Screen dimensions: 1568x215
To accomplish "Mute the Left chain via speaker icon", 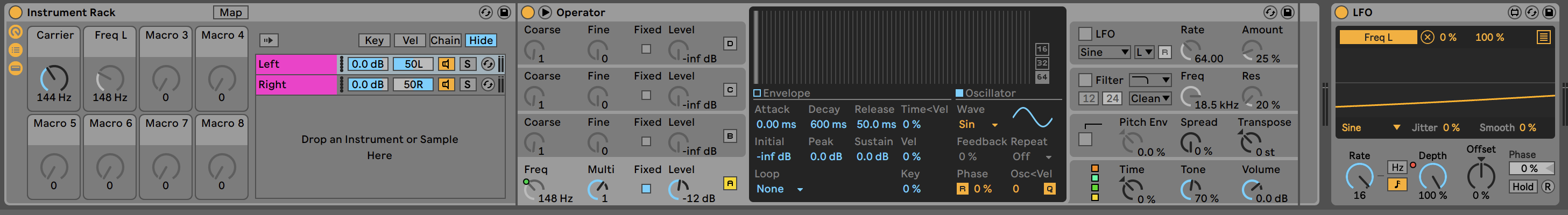I will (446, 64).
